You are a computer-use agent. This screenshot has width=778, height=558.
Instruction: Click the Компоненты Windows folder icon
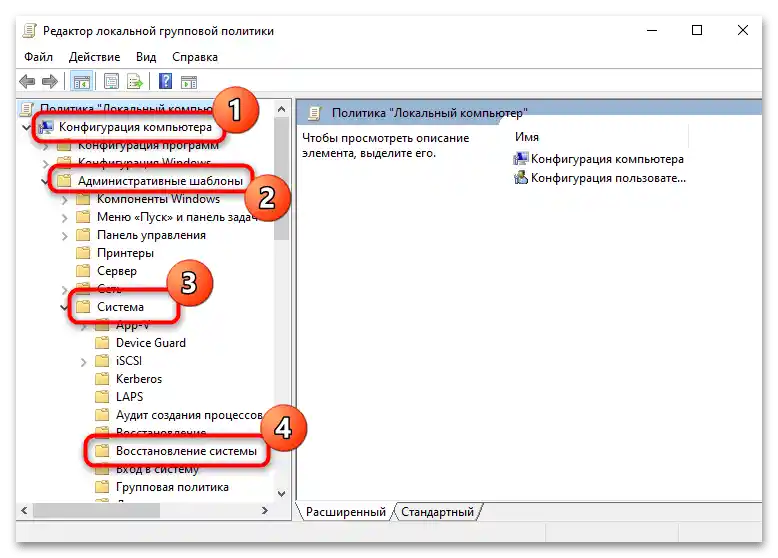[x=83, y=199]
